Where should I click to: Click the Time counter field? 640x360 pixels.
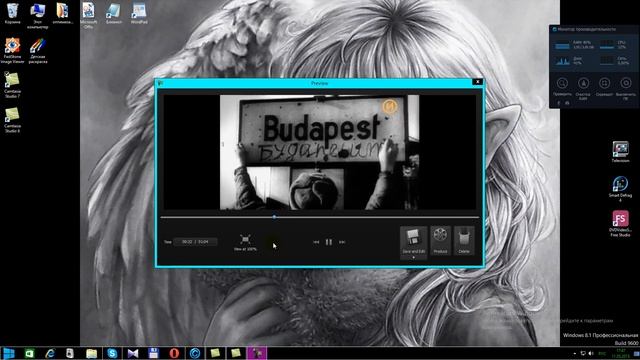click(x=195, y=242)
